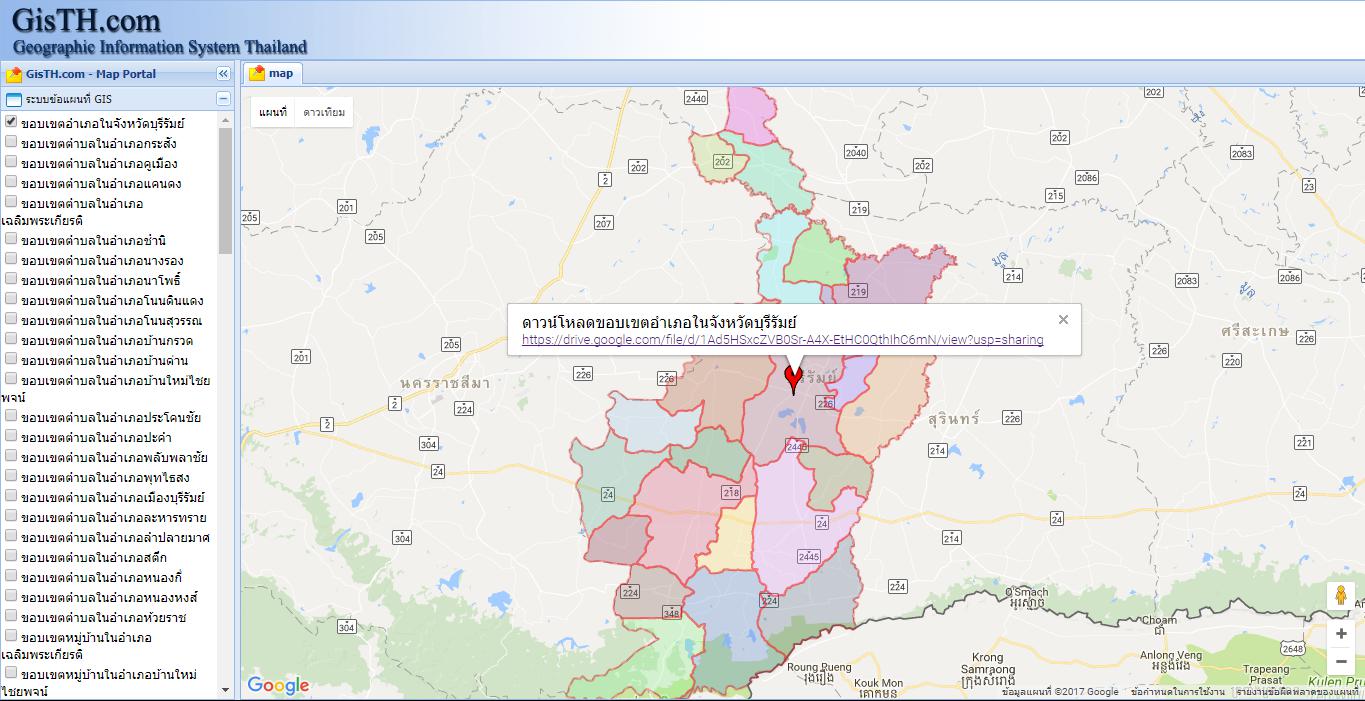Click the Geographic Information System Thailand subtitle
The image size is (1365, 701).
click(x=160, y=47)
